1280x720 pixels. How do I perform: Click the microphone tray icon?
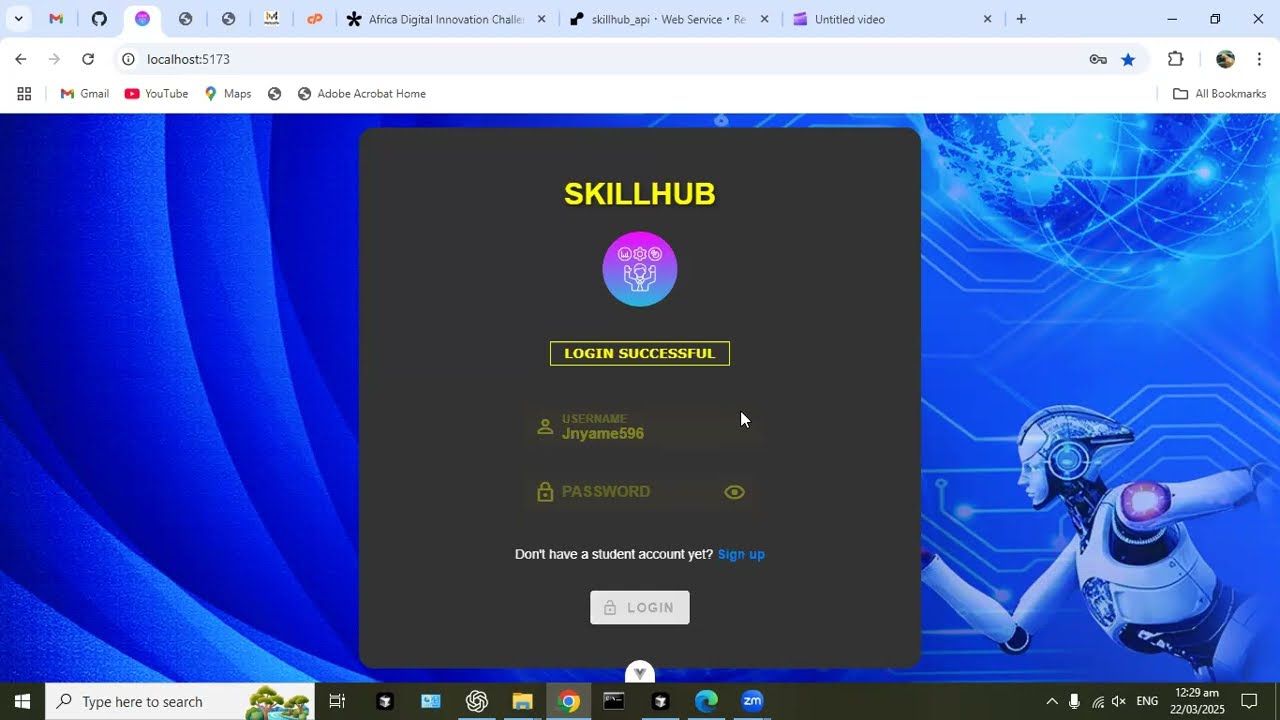(x=1075, y=701)
